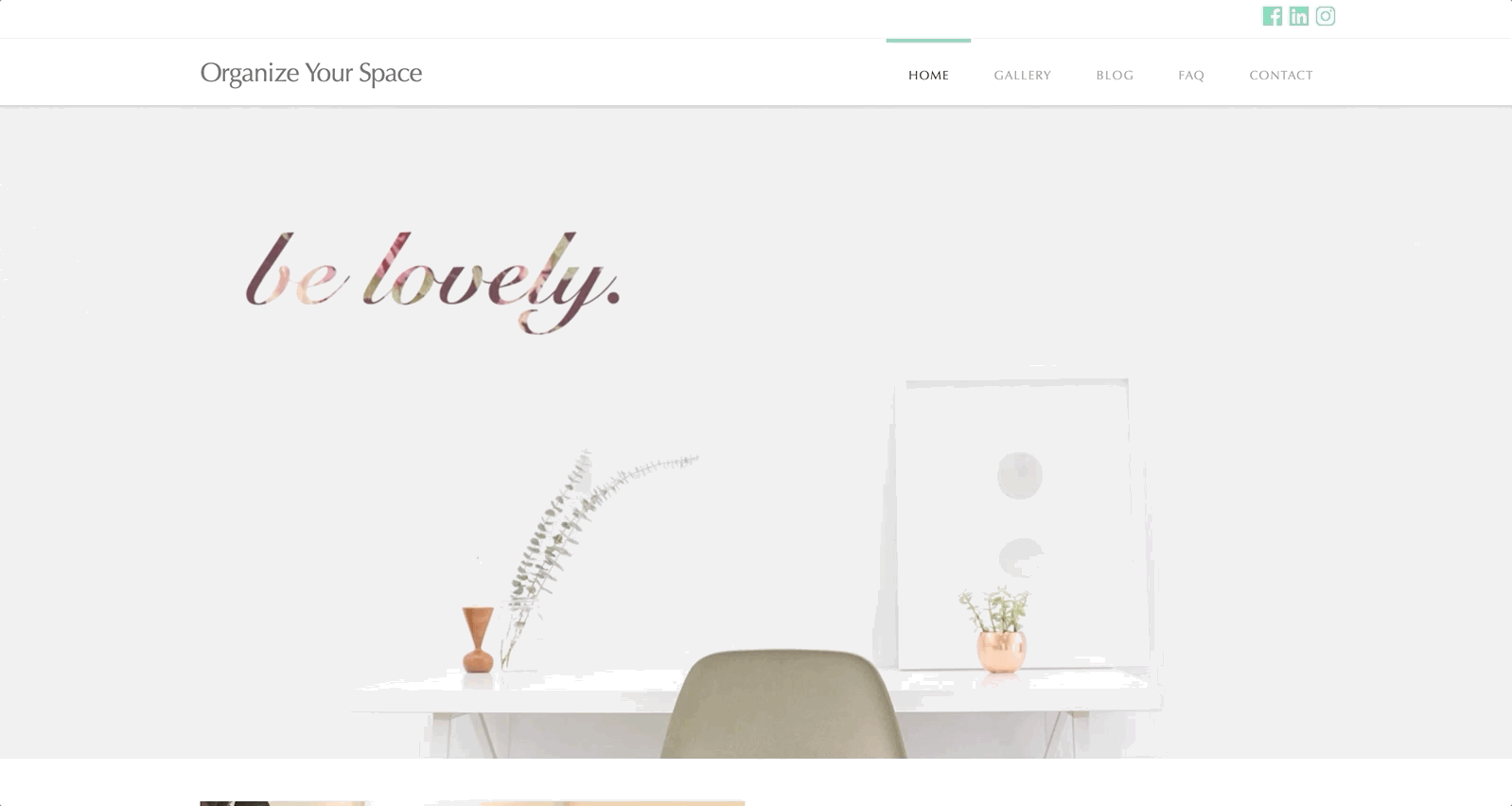Image resolution: width=1512 pixels, height=806 pixels.
Task: Open the Blog menu item
Action: pyautogui.click(x=1115, y=75)
